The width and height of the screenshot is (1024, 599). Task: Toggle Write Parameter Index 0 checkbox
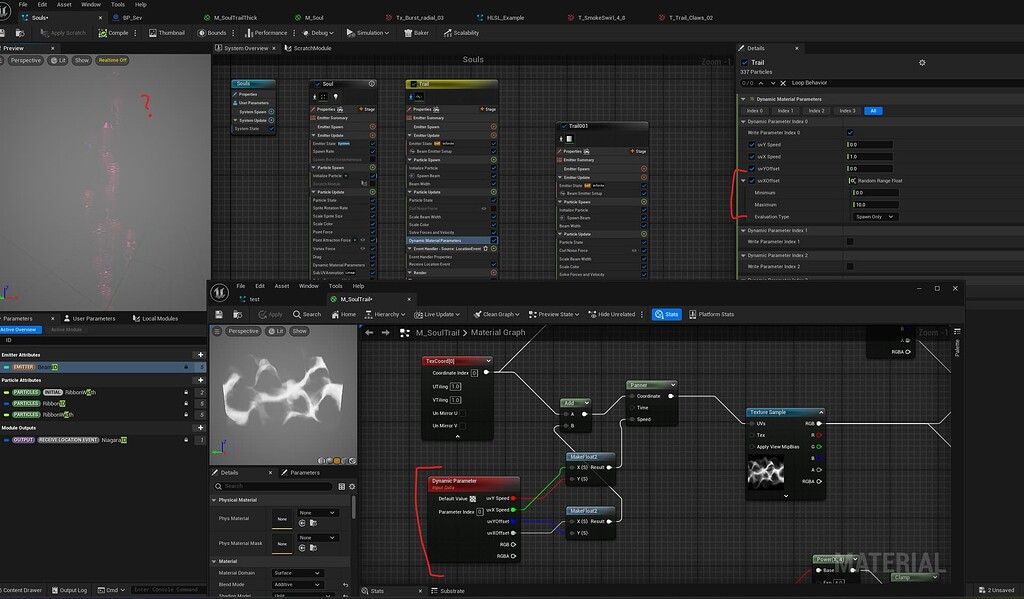848,131
